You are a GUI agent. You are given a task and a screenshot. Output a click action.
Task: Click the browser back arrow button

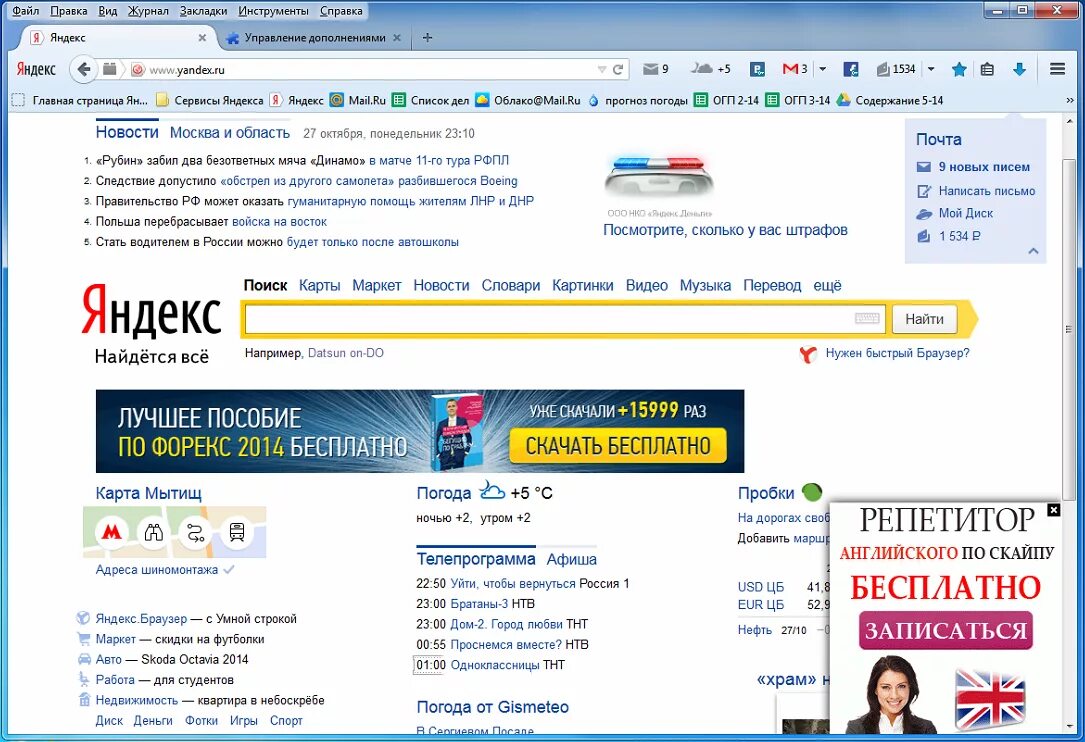[x=84, y=69]
